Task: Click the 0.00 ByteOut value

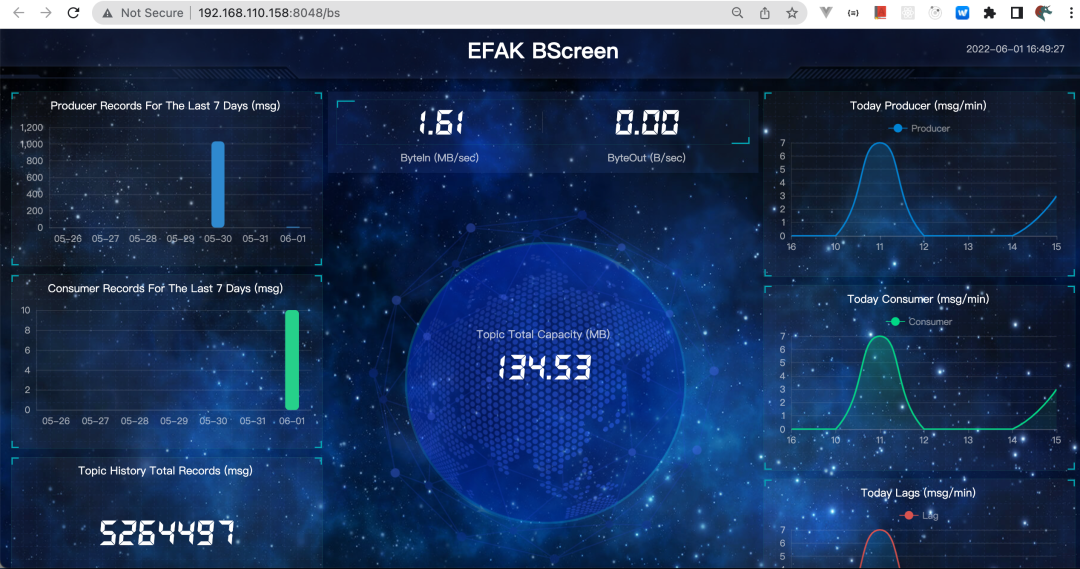Action: (x=647, y=123)
